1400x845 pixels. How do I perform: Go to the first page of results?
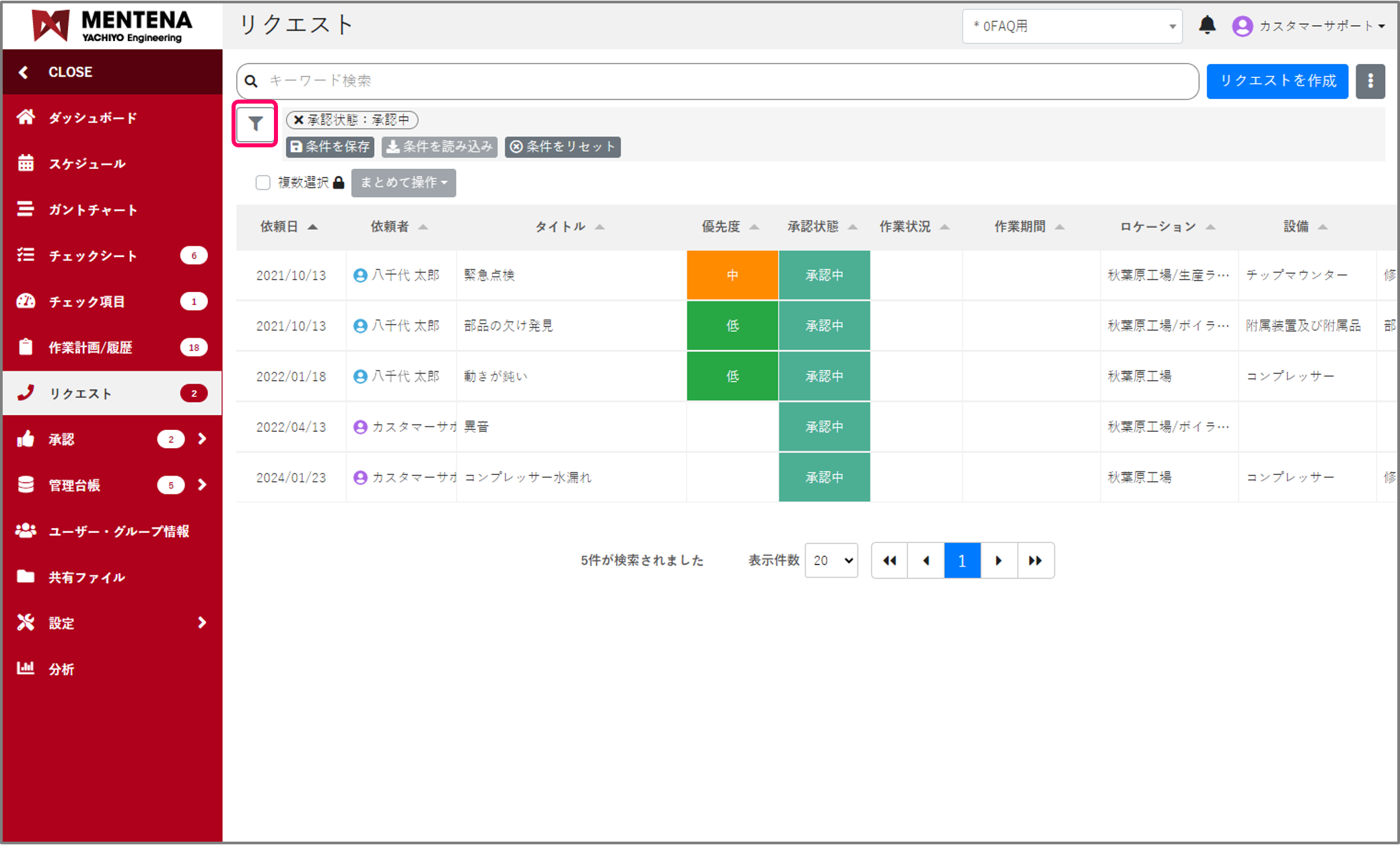click(x=889, y=560)
